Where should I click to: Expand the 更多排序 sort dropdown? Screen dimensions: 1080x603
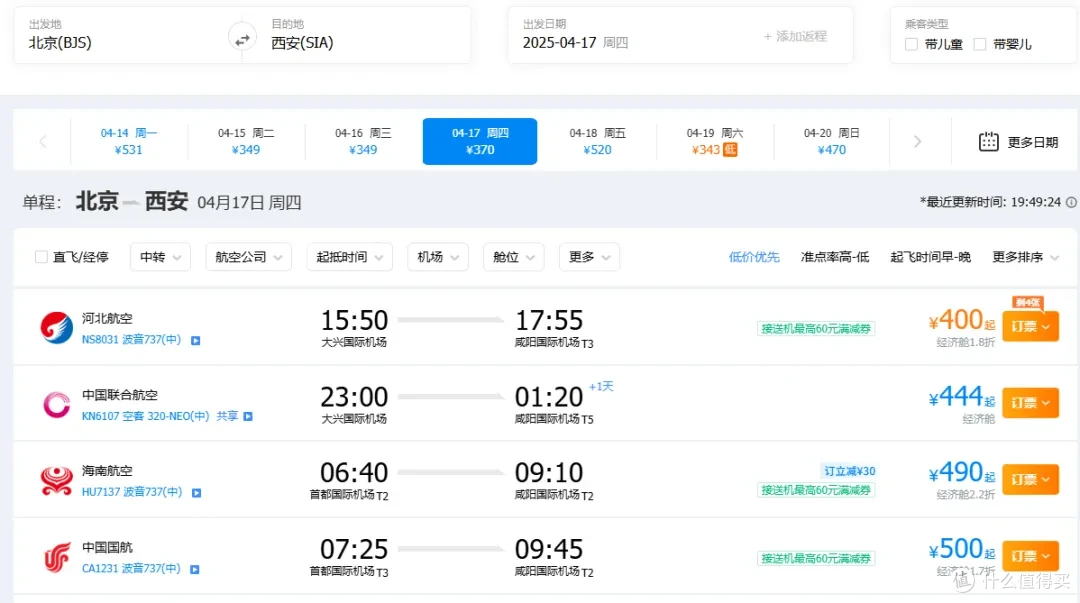[x=1025, y=257]
